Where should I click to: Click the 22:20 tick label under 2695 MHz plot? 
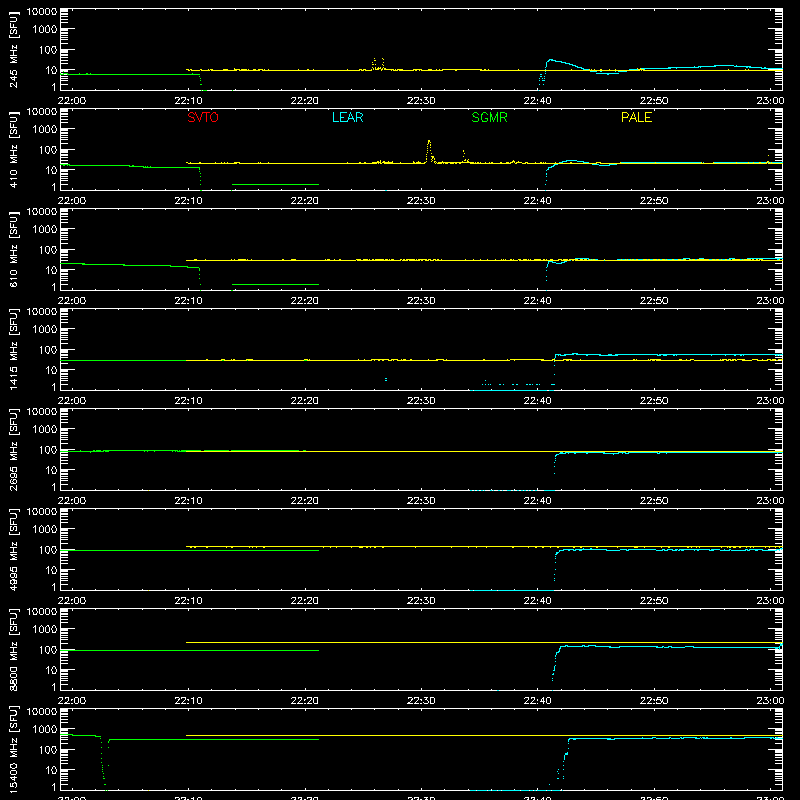[305, 501]
